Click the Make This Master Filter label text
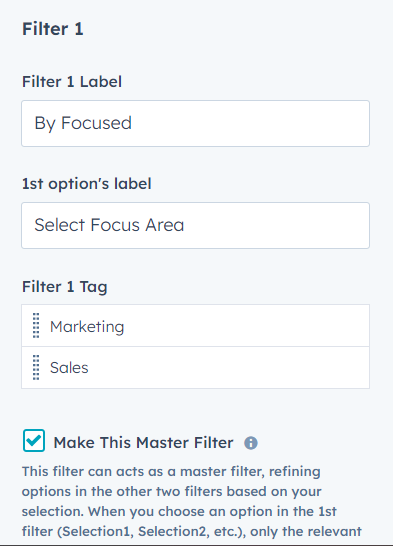The height and width of the screenshot is (546, 393). (143, 443)
